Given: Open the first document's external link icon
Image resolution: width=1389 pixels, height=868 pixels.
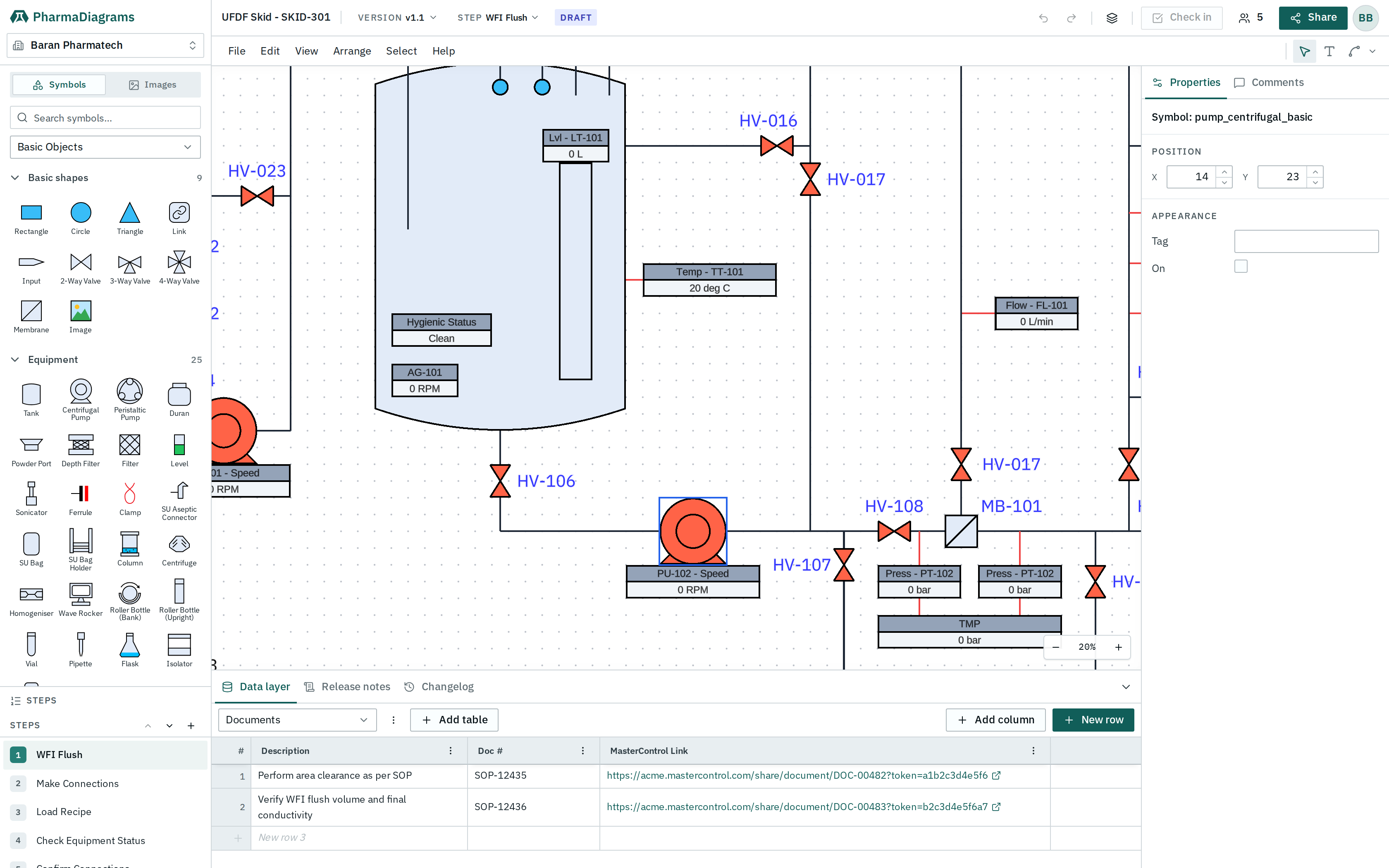Looking at the screenshot, I should [996, 775].
